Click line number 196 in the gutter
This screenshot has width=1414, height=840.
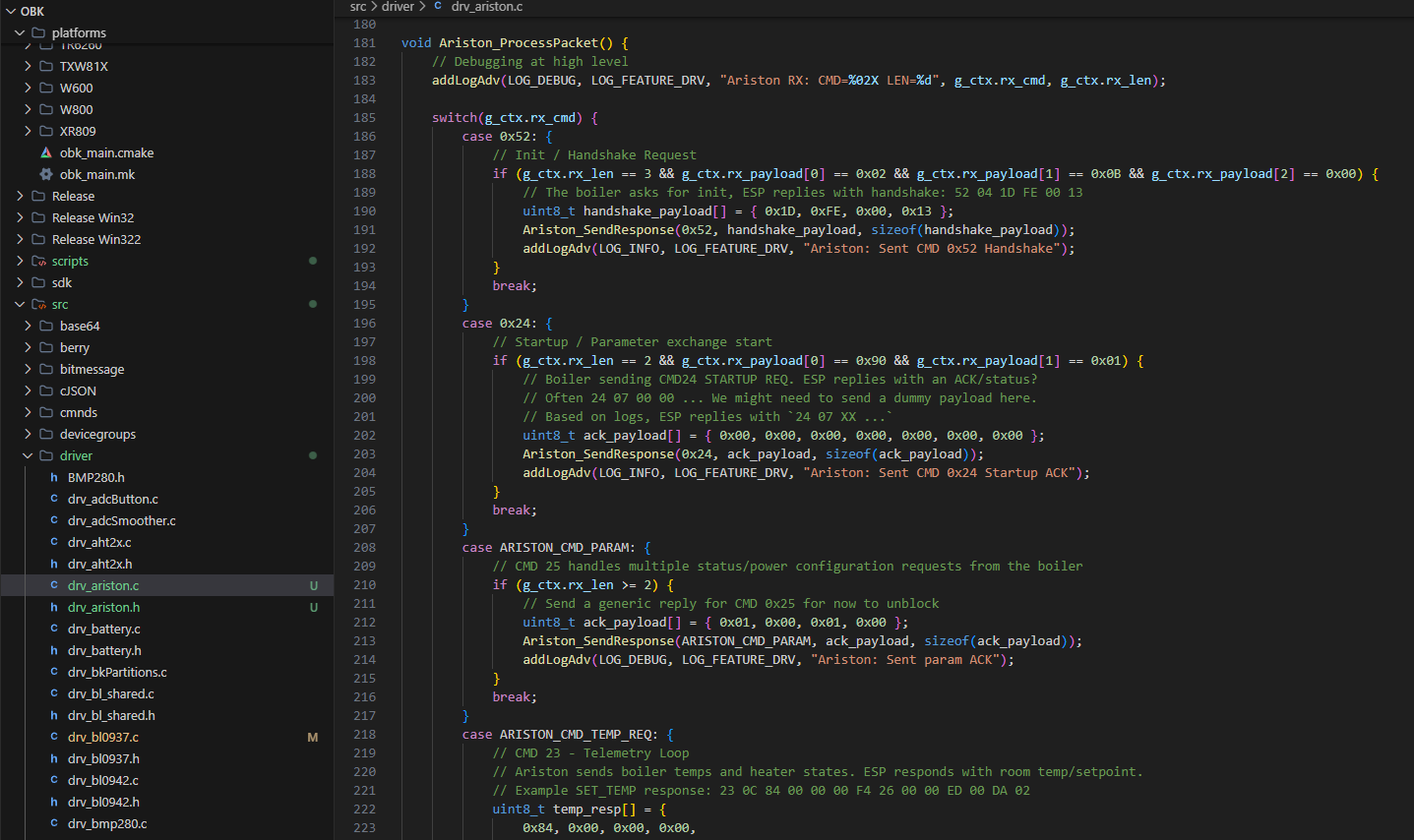click(x=364, y=324)
